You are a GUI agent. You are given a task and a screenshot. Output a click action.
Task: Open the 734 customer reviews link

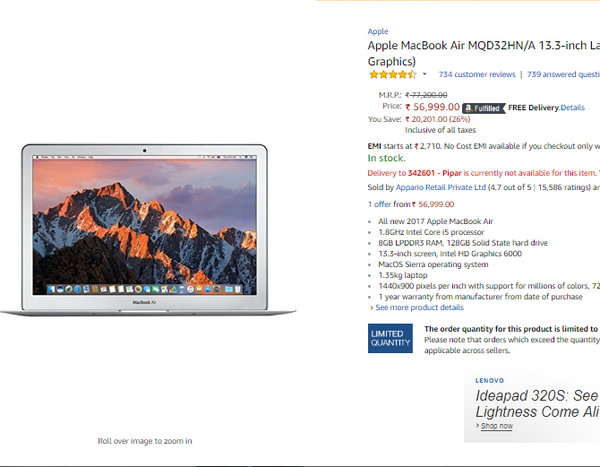point(477,74)
